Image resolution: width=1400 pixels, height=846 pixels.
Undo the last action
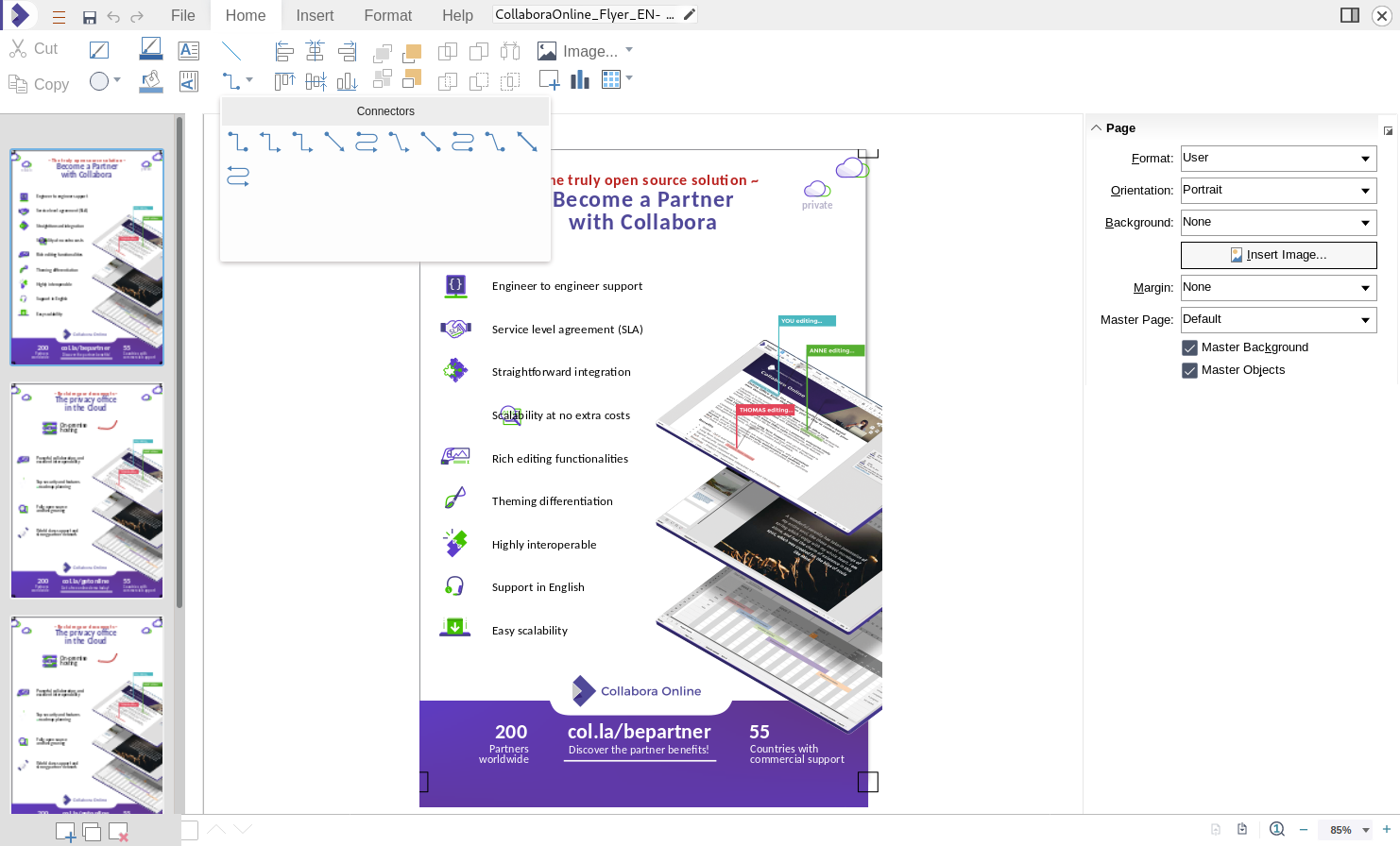pyautogui.click(x=113, y=17)
